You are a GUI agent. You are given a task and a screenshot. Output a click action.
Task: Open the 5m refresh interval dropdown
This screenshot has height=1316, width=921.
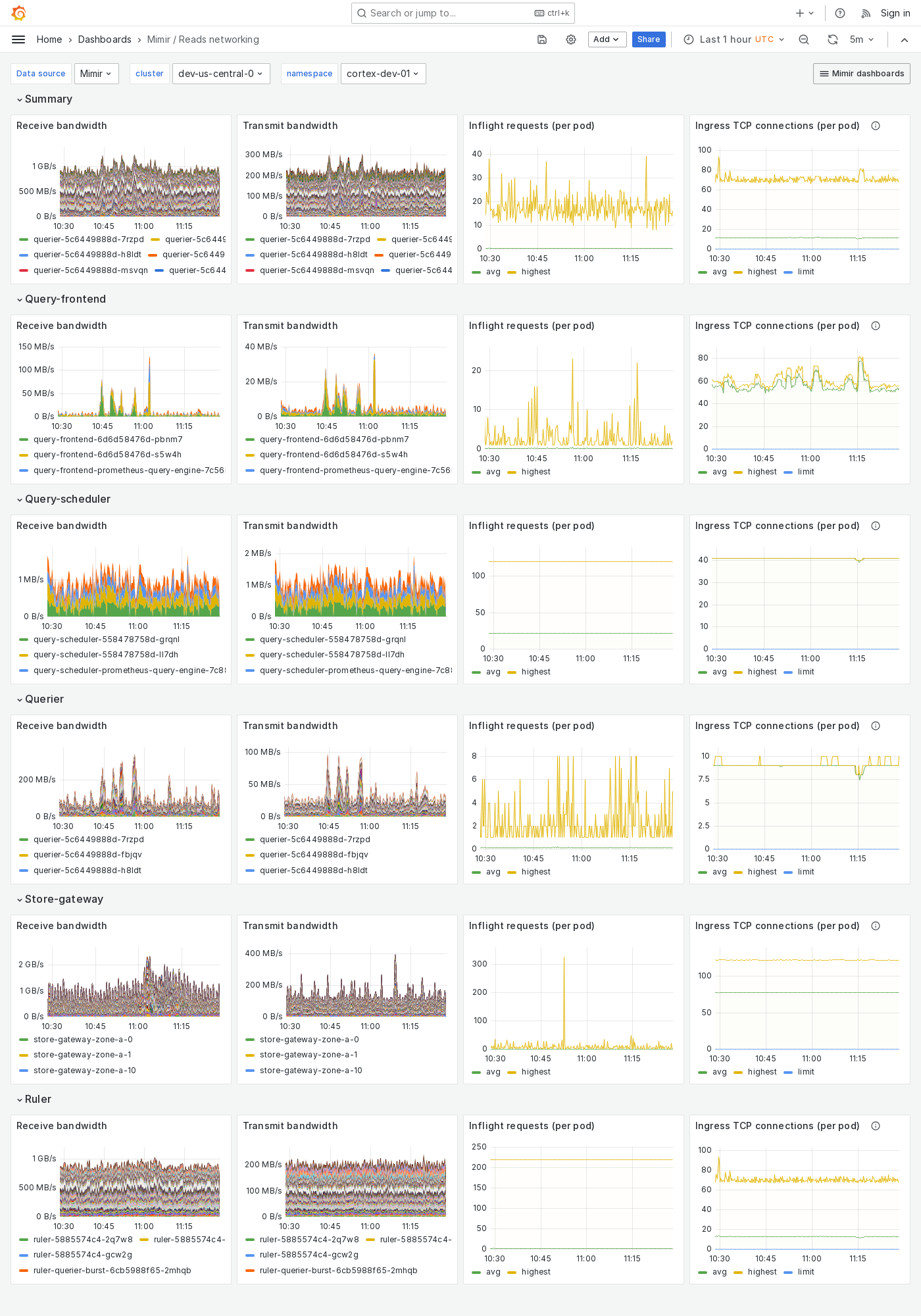pyautogui.click(x=862, y=39)
